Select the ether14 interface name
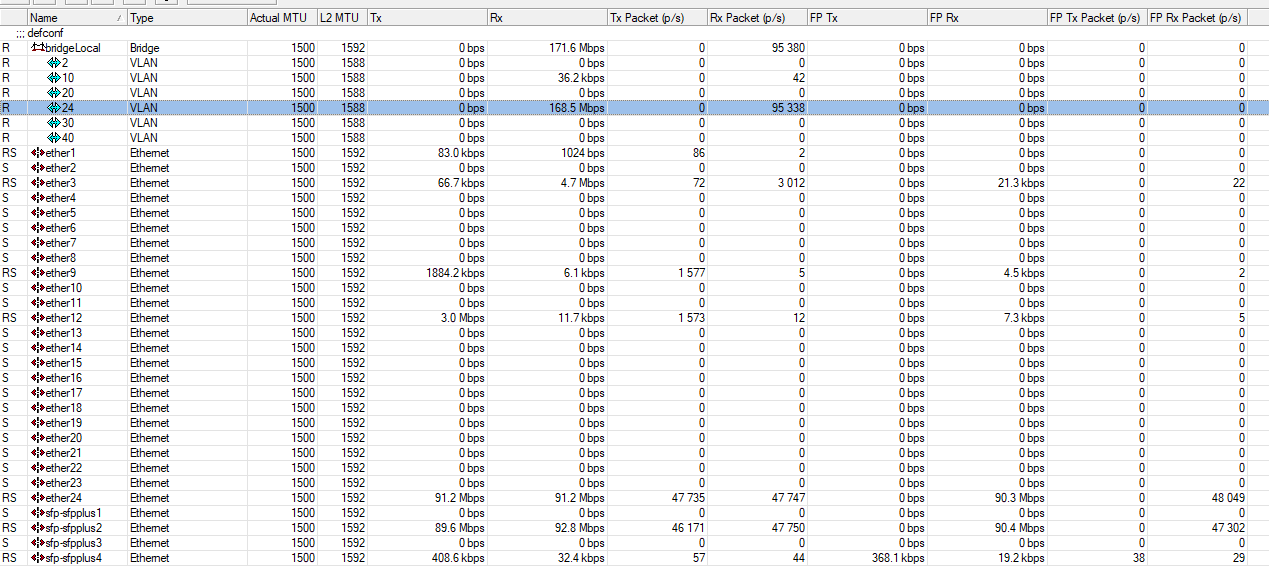Screen dimensions: 1269x587 (64, 348)
